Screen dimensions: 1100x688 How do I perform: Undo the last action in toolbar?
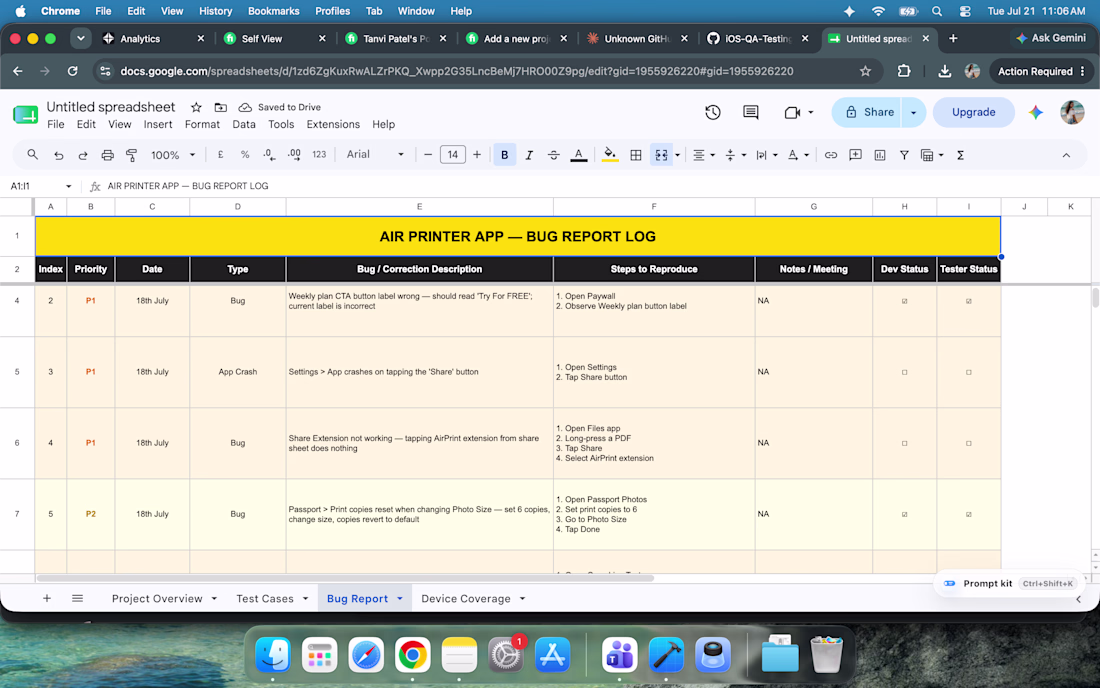(58, 155)
